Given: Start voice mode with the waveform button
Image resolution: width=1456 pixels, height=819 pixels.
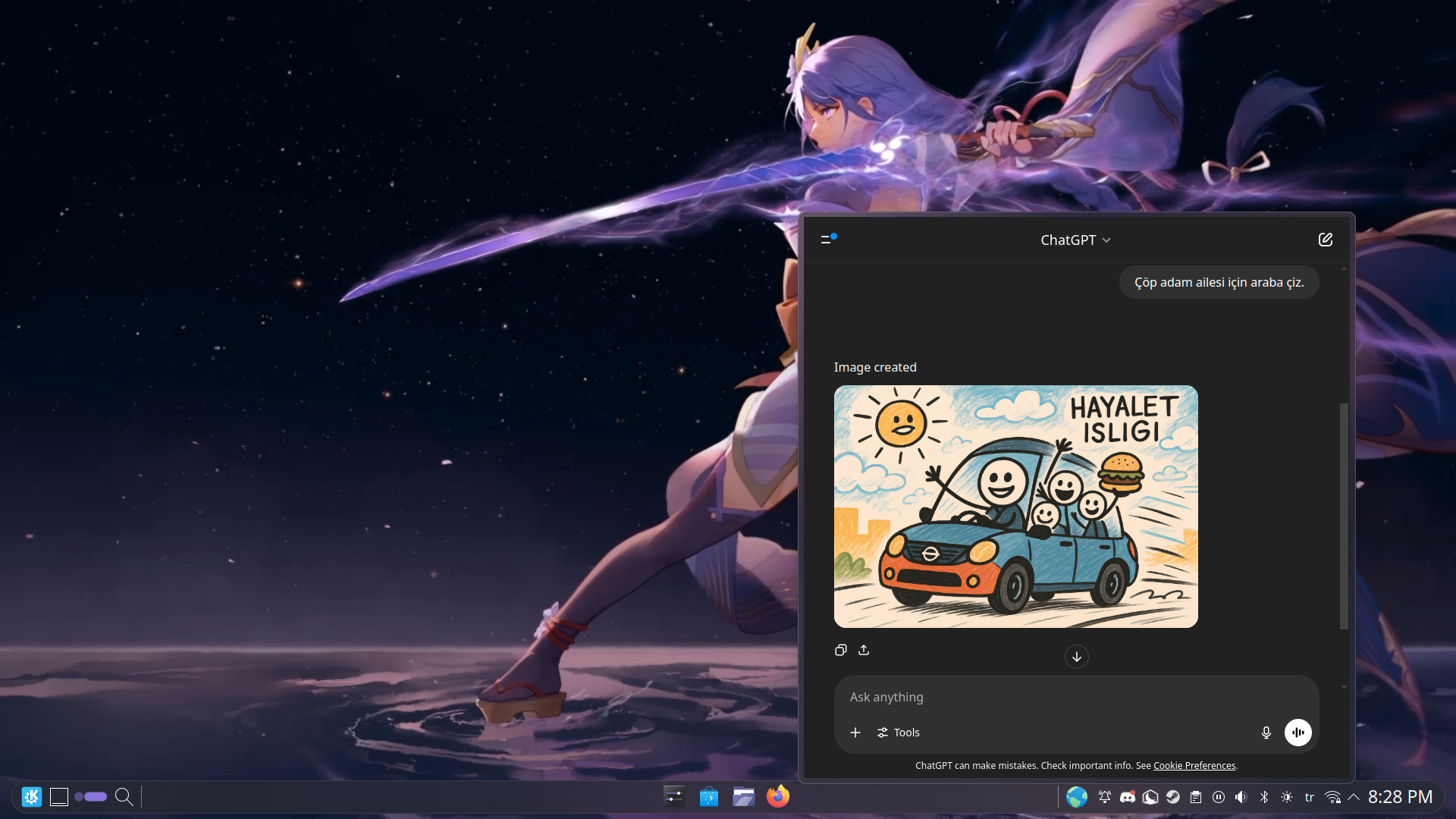Looking at the screenshot, I should 1298,733.
